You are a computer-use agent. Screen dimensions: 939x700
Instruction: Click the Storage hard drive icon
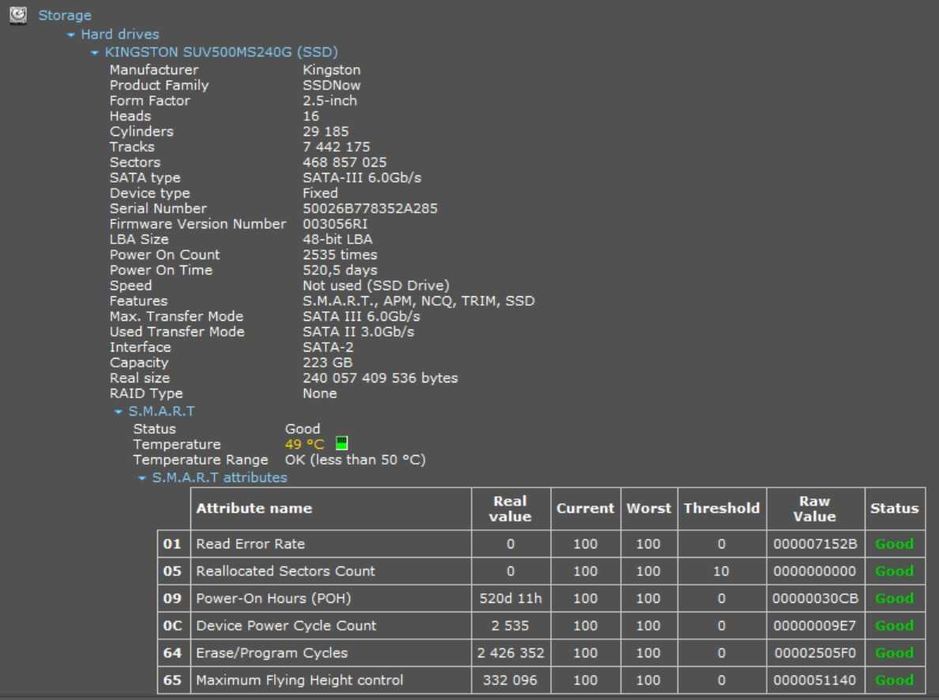(18, 14)
